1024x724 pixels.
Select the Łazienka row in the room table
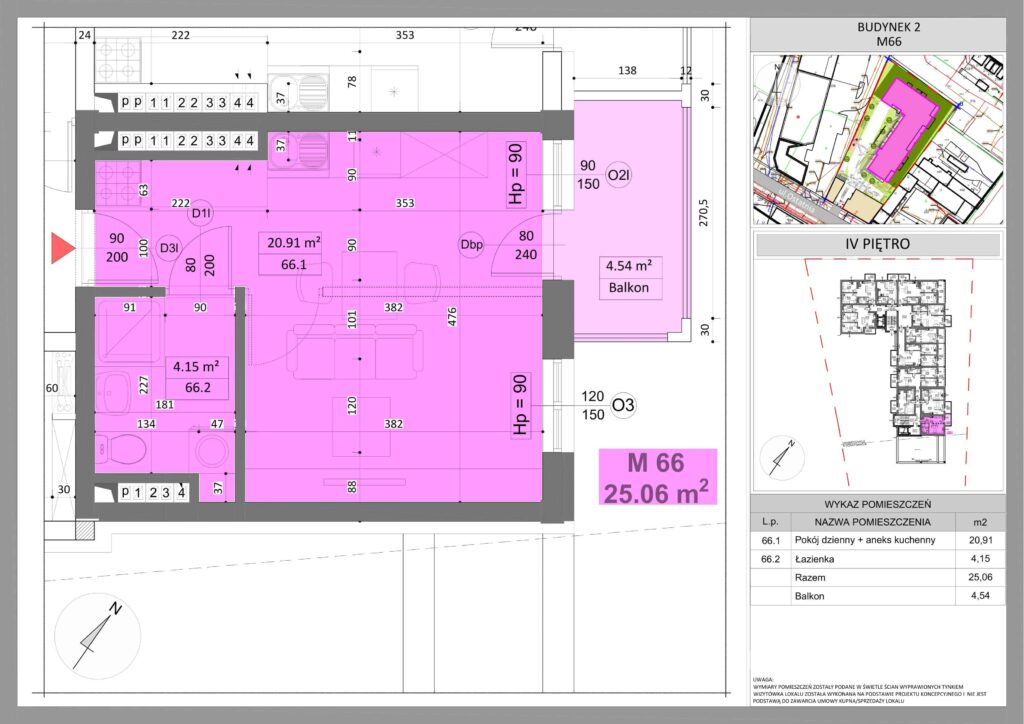877,559
